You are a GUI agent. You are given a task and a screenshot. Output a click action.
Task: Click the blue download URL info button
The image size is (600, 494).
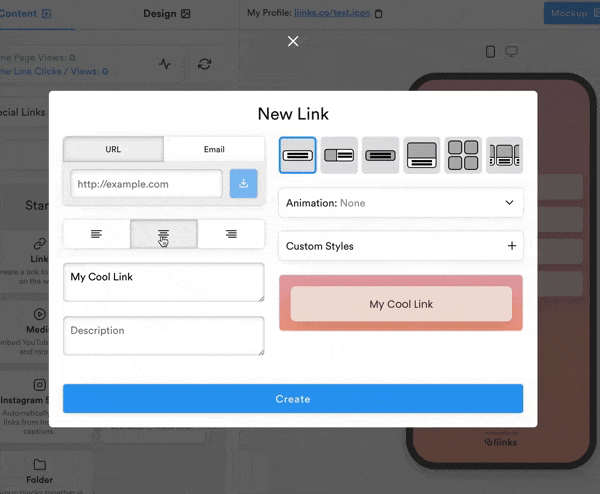pyautogui.click(x=244, y=184)
